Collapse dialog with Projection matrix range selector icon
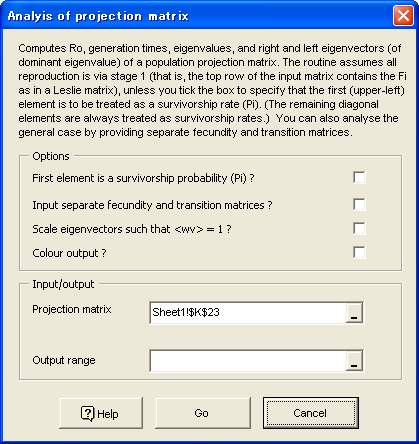The width and height of the screenshot is (419, 444). 354,313
